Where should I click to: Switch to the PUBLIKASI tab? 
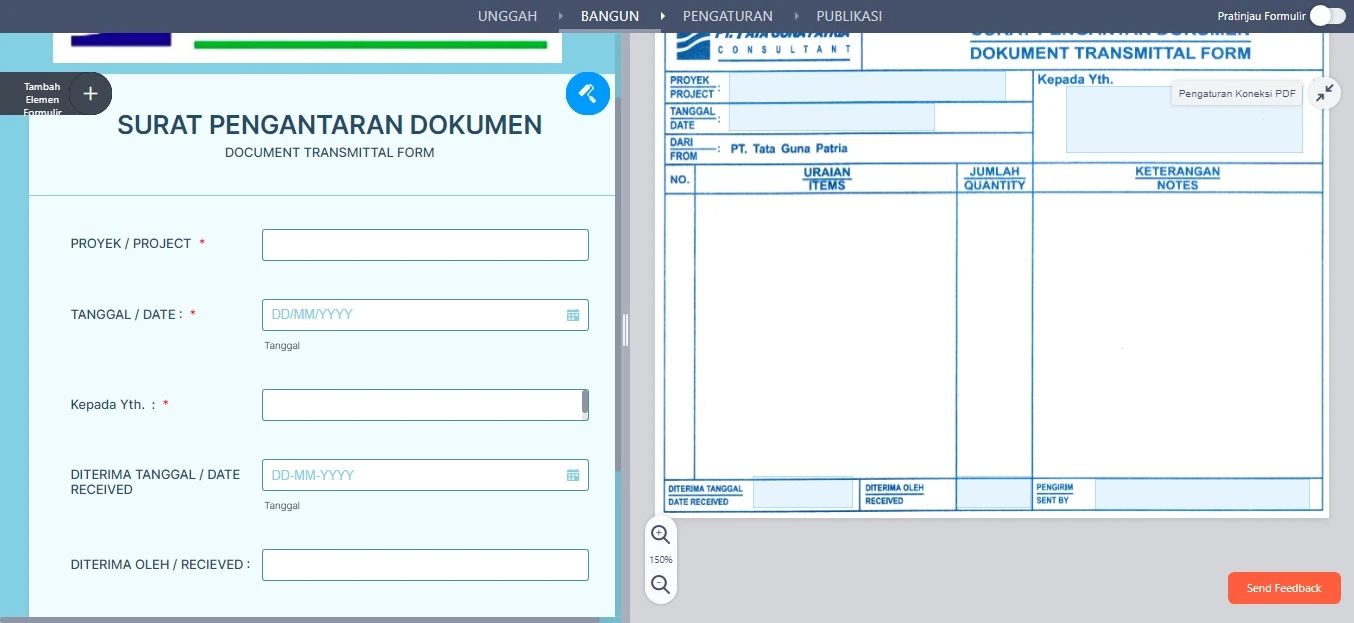pyautogui.click(x=849, y=16)
